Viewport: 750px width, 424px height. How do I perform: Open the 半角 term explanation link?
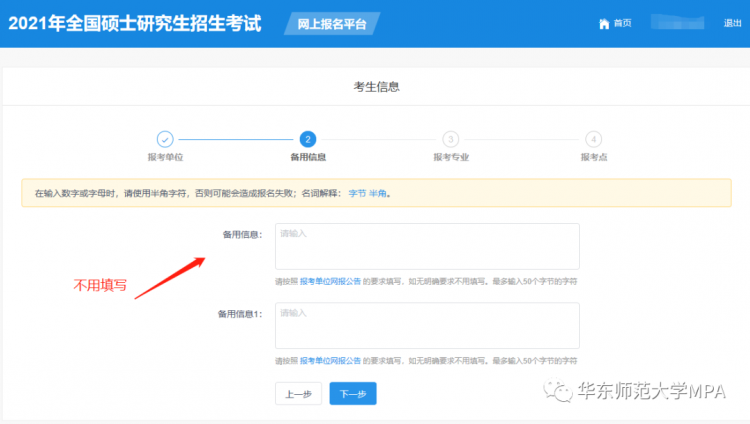378,193
